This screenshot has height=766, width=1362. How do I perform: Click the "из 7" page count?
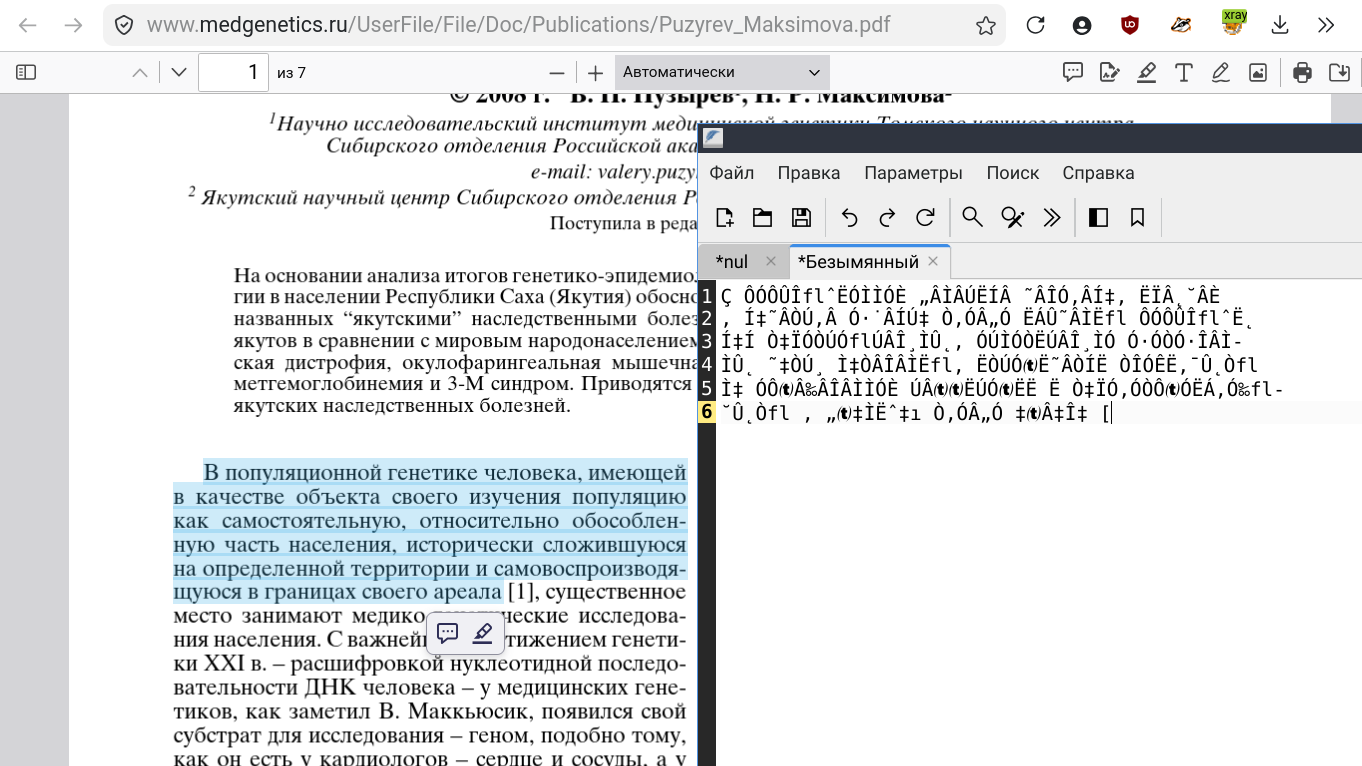click(291, 72)
